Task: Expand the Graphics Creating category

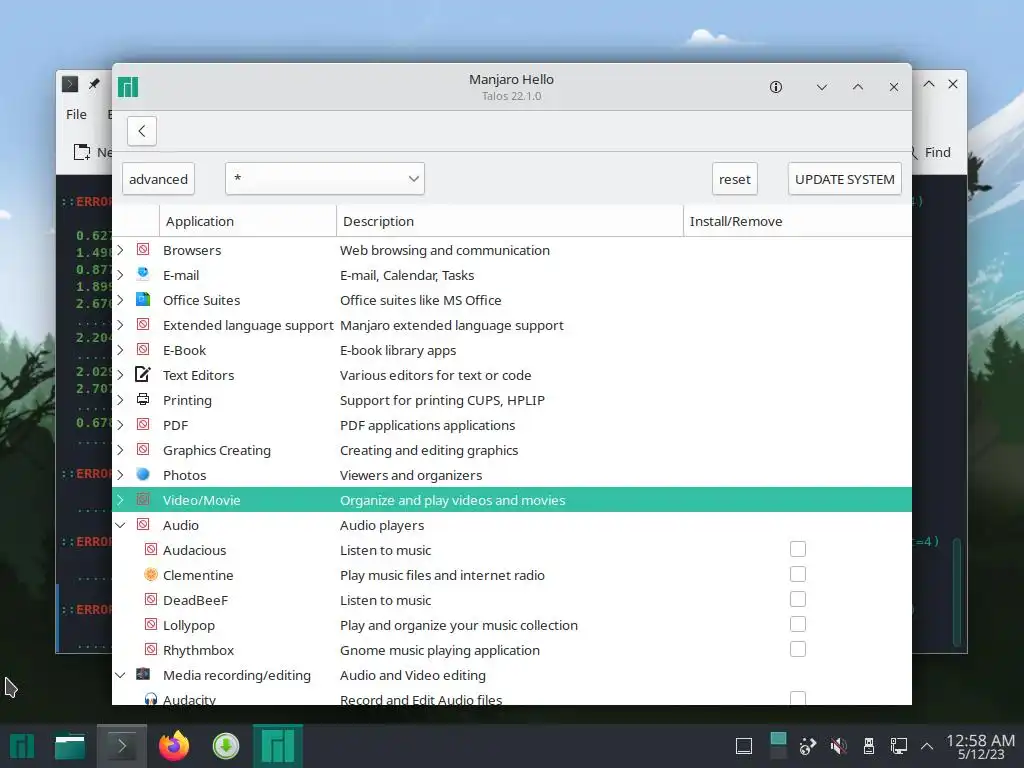Action: [120, 450]
